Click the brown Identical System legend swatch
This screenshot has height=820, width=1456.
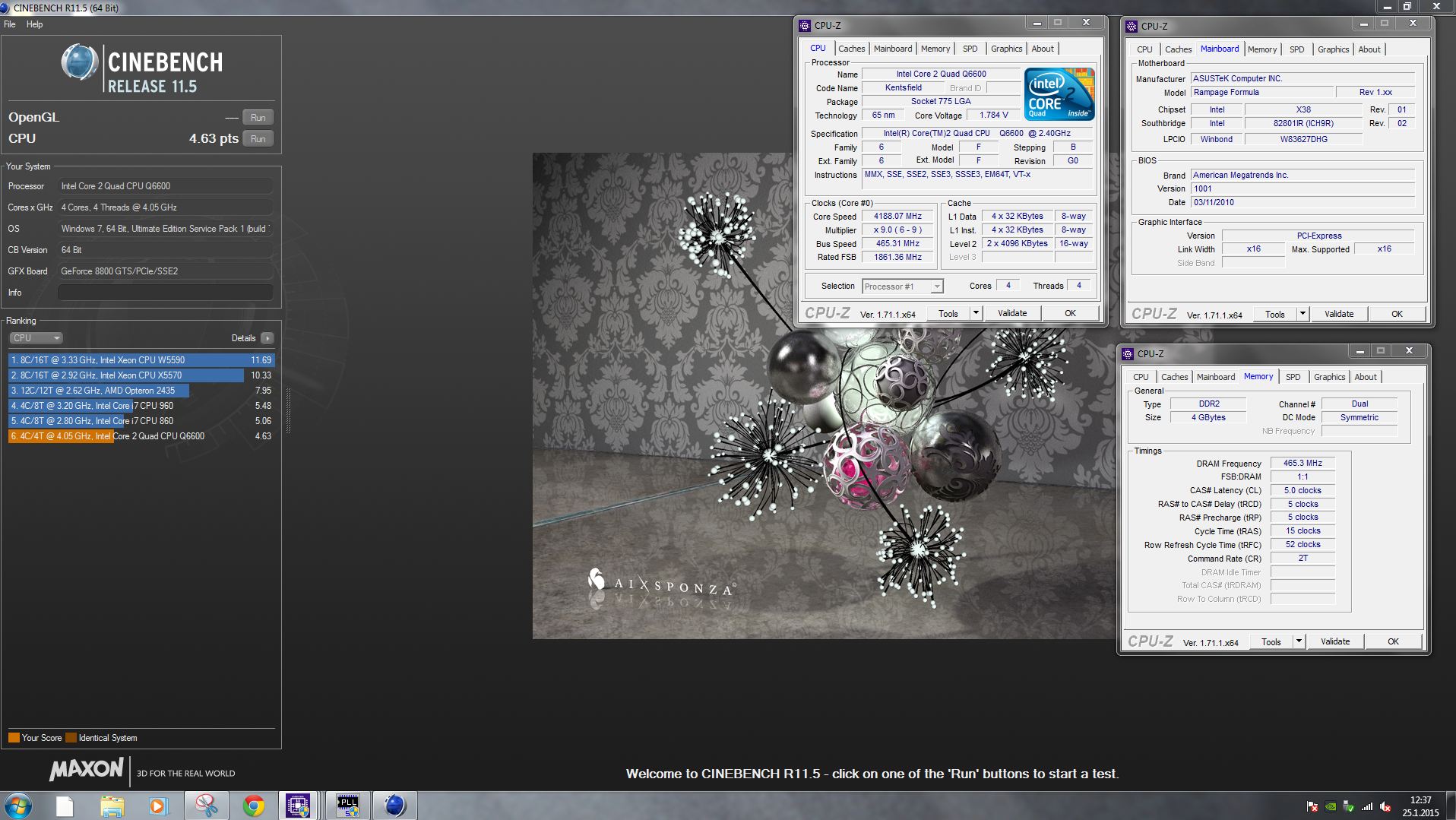click(x=71, y=738)
